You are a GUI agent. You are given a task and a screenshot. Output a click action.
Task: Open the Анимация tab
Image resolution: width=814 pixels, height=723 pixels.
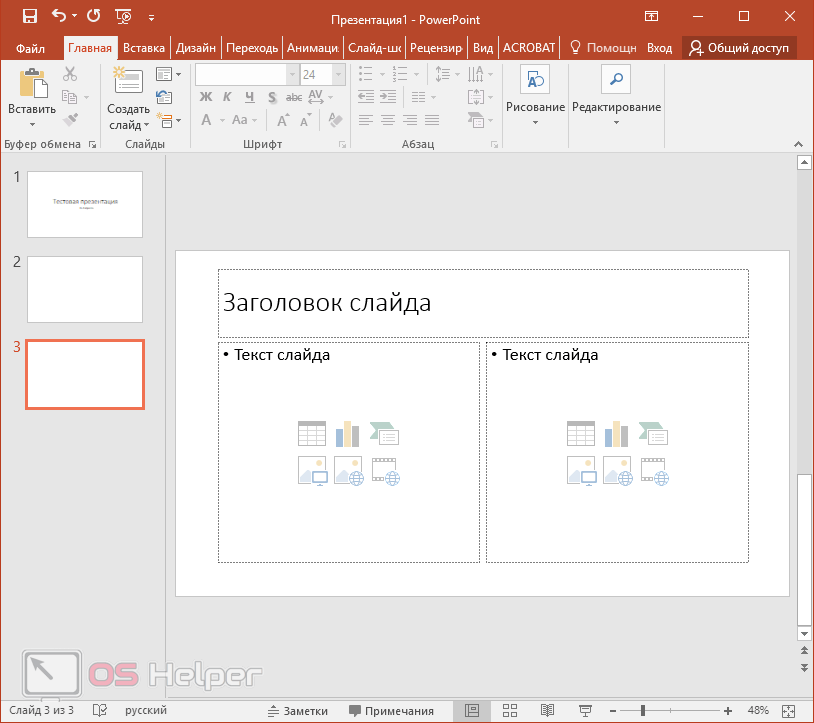(x=313, y=48)
